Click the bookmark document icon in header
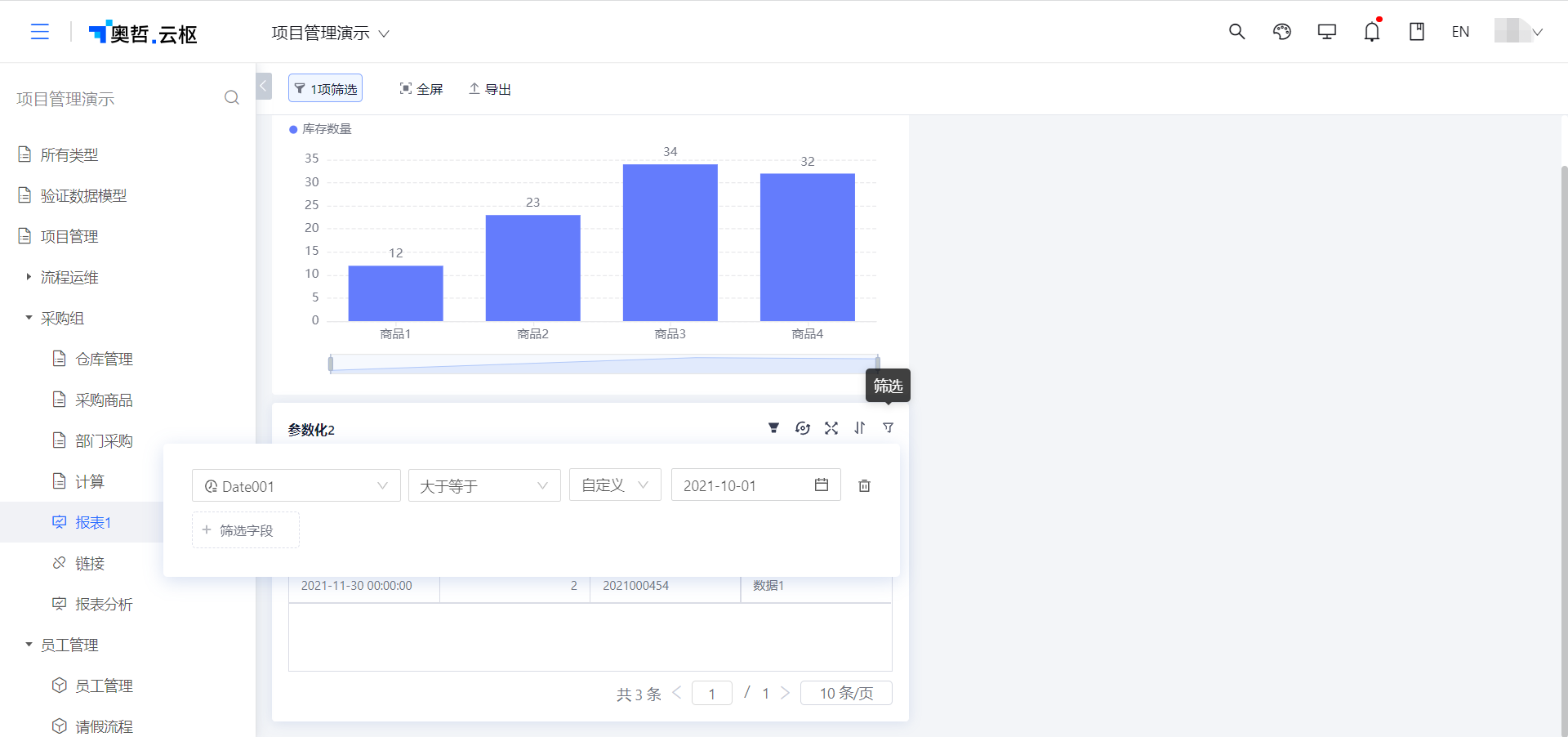The width and height of the screenshot is (1568, 737). pos(1417,32)
